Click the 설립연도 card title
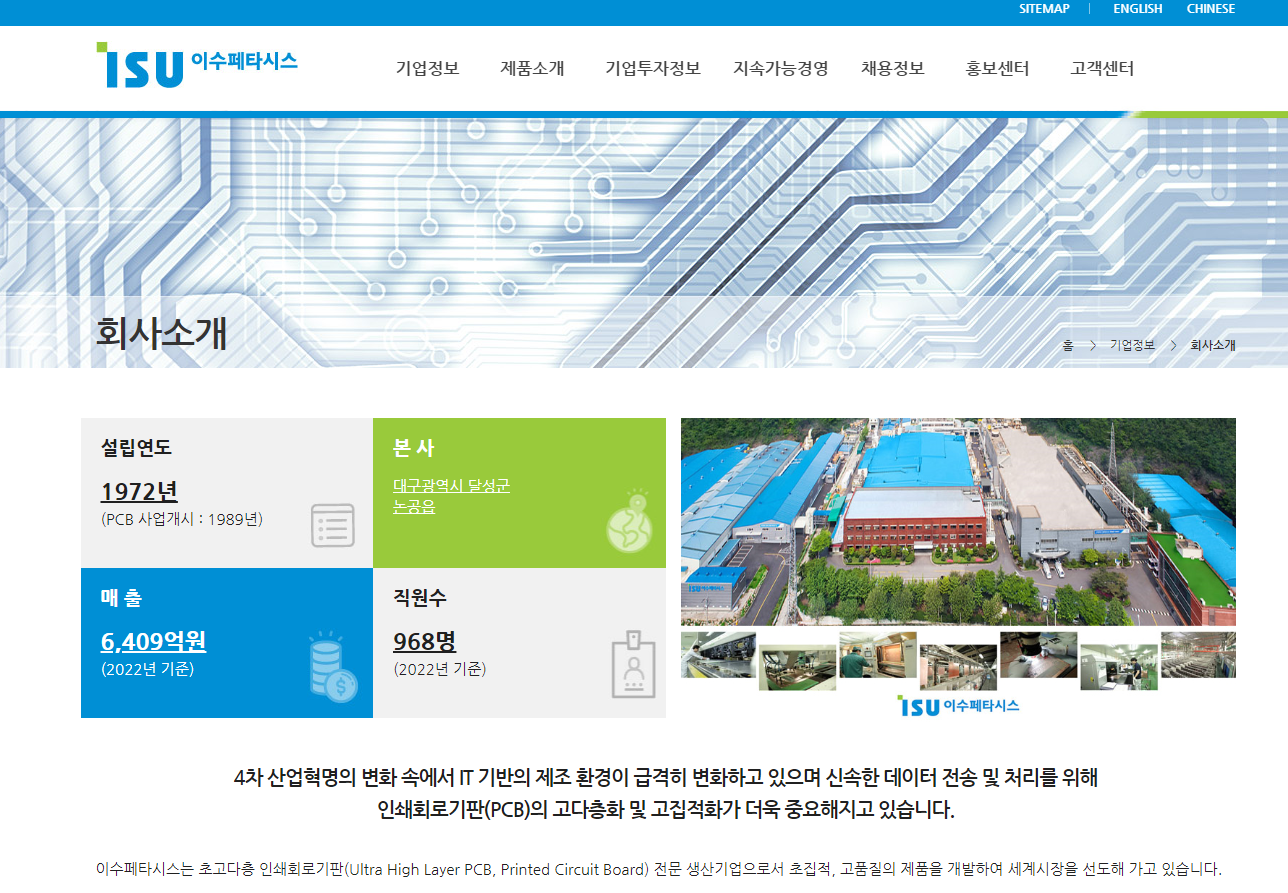1288x893 pixels. 137,447
